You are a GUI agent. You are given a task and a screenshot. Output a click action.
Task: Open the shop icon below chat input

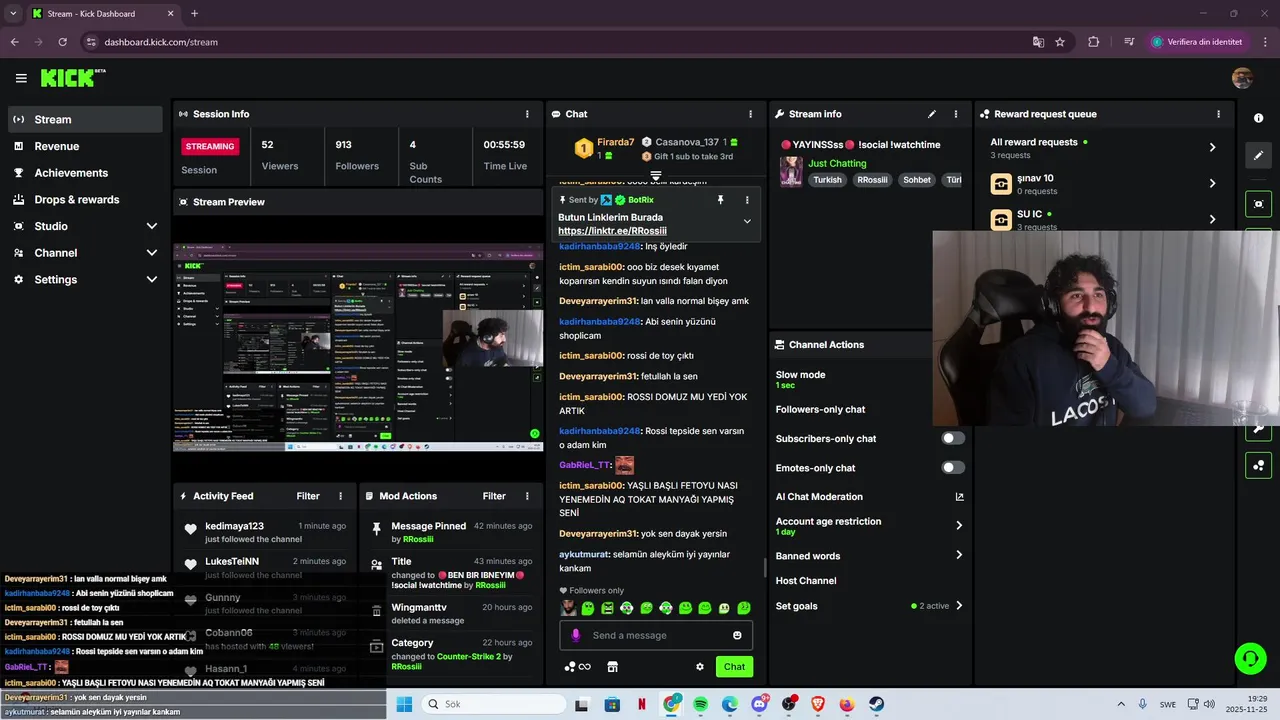[612, 667]
